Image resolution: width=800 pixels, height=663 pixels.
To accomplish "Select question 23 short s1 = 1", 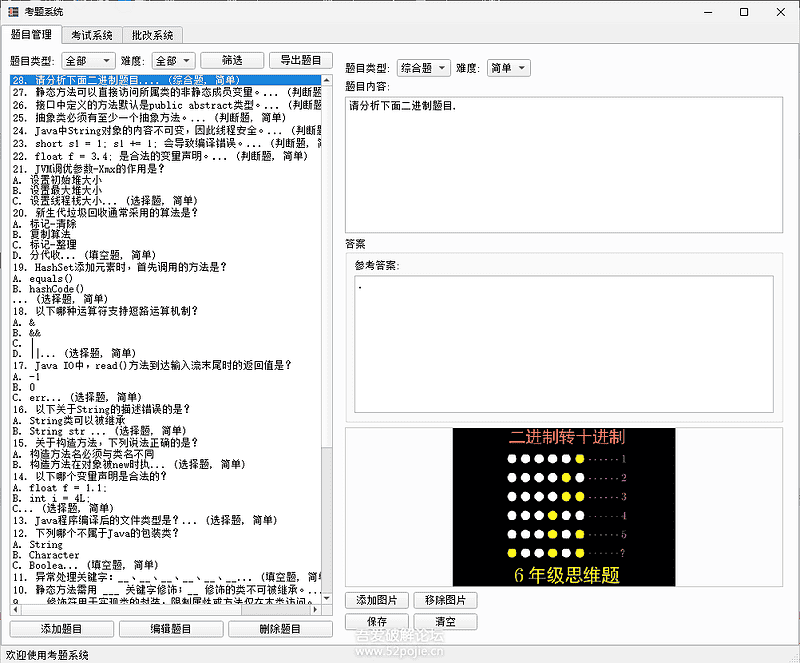I will click(166, 143).
